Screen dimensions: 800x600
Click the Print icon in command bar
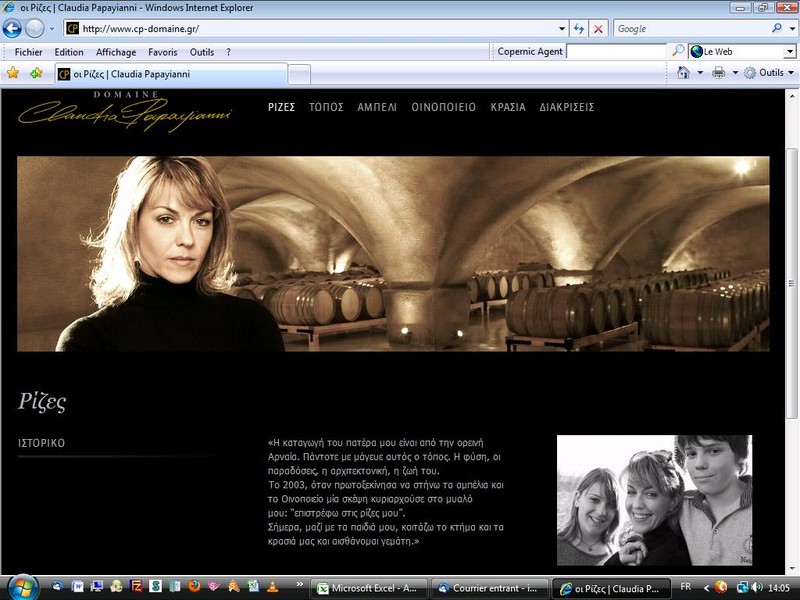(x=718, y=73)
